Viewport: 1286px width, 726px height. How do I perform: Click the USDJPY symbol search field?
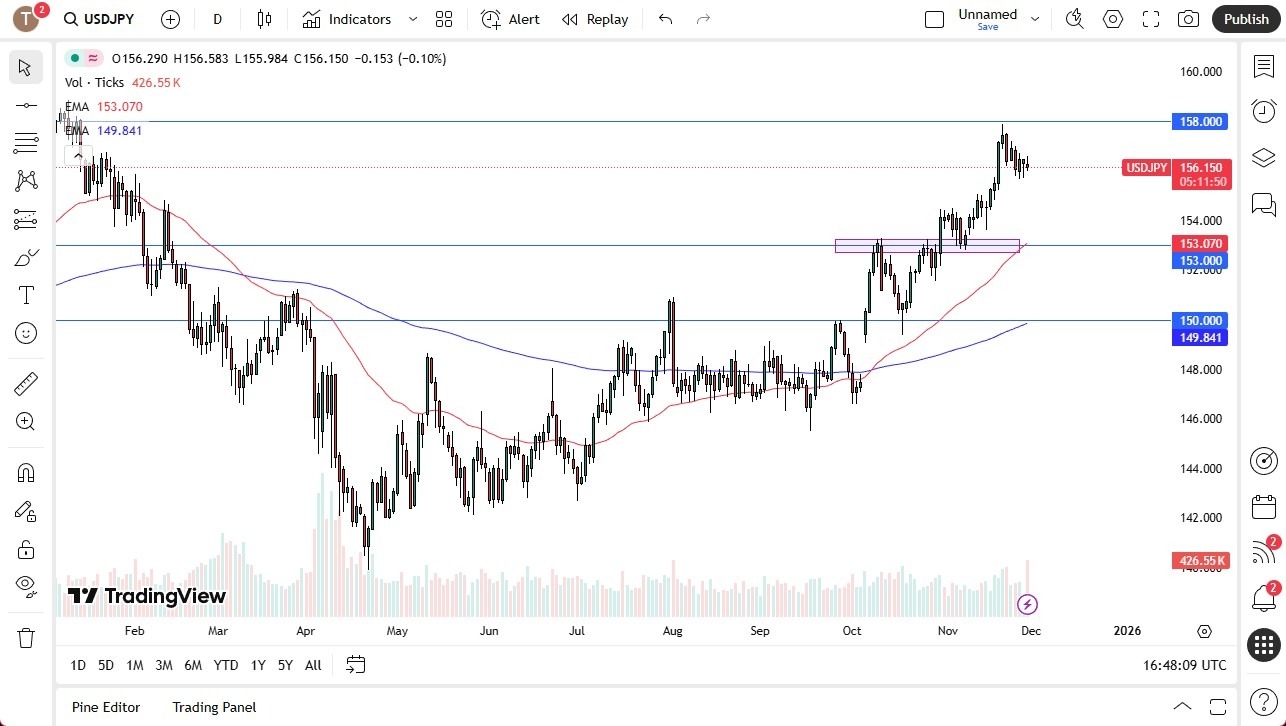point(99,19)
